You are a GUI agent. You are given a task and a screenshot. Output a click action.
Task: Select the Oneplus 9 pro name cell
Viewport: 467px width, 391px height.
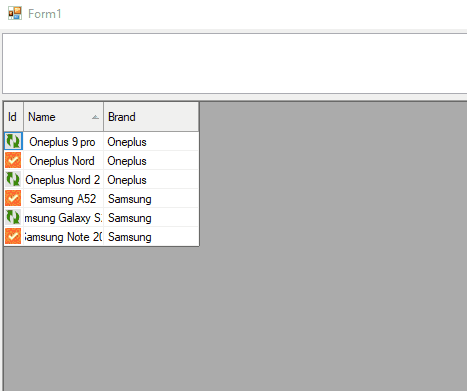point(63,141)
